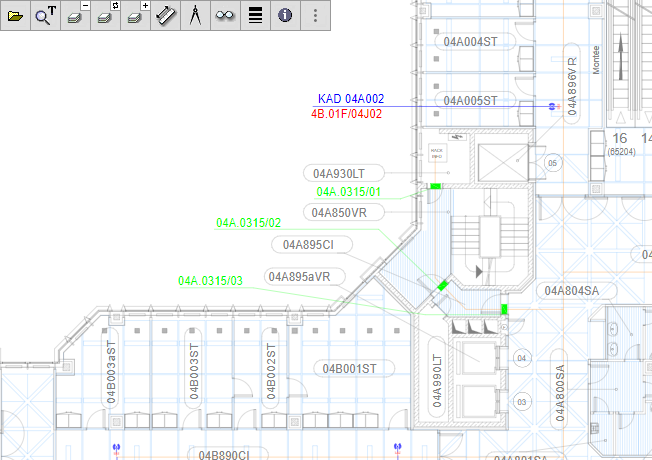The width and height of the screenshot is (652, 460).
Task: Open the text search magnifier tool
Action: coord(45,16)
